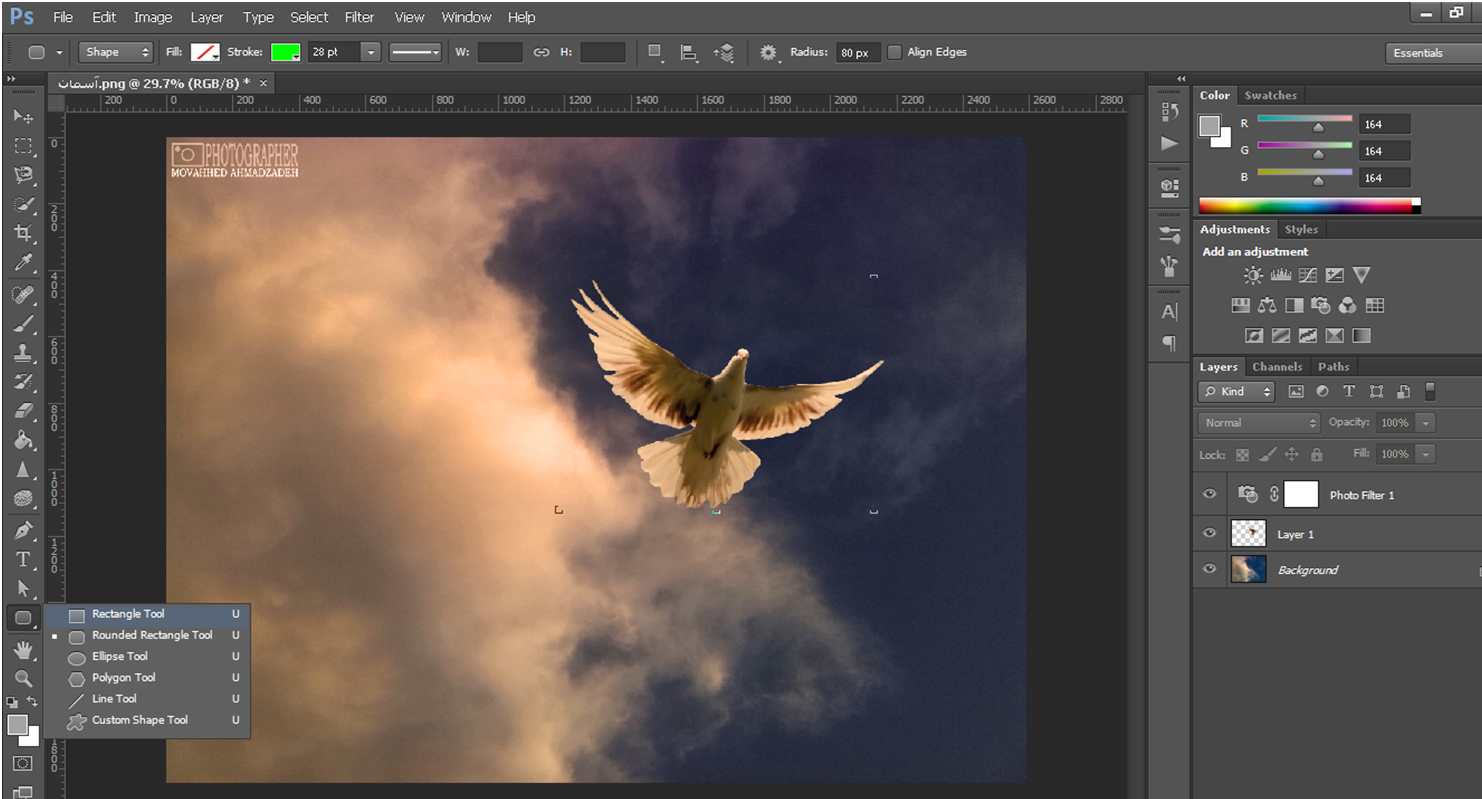Image resolution: width=1482 pixels, height=799 pixels.
Task: Select the Eraser tool
Action: 23,411
